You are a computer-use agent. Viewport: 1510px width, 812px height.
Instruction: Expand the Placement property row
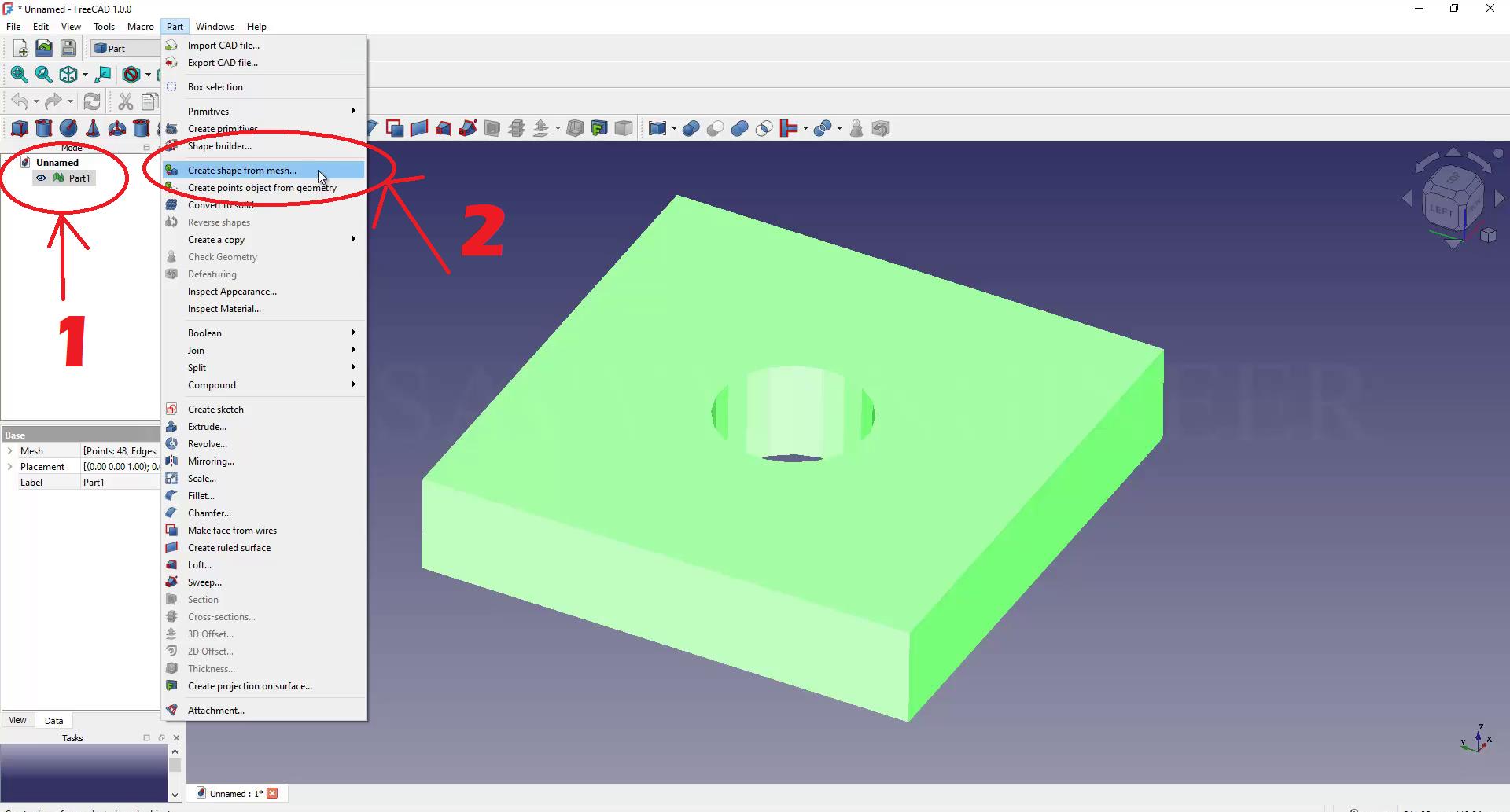pyautogui.click(x=10, y=467)
